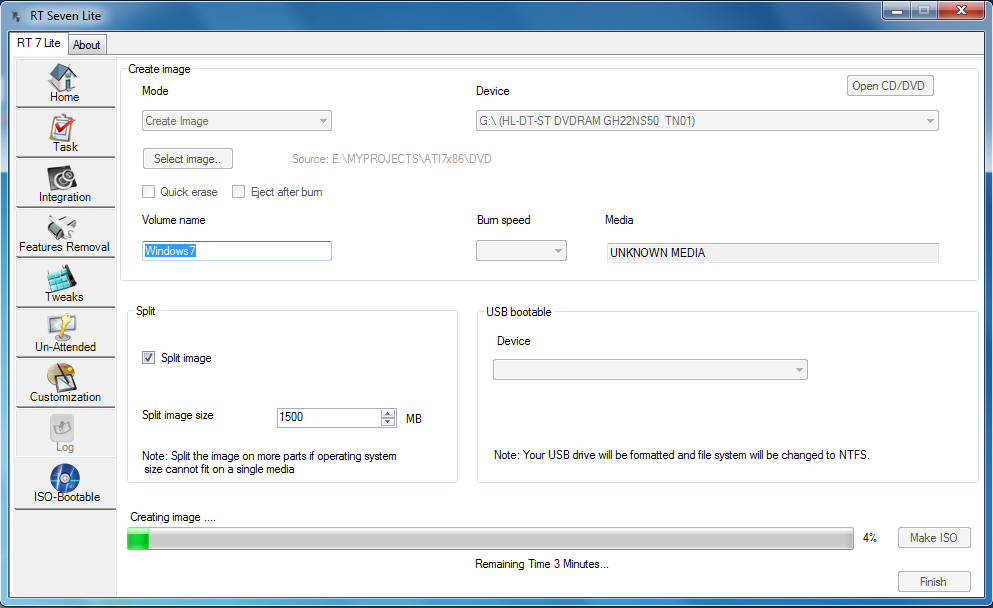Click the RT Seven Lite title bar icon

pos(16,16)
